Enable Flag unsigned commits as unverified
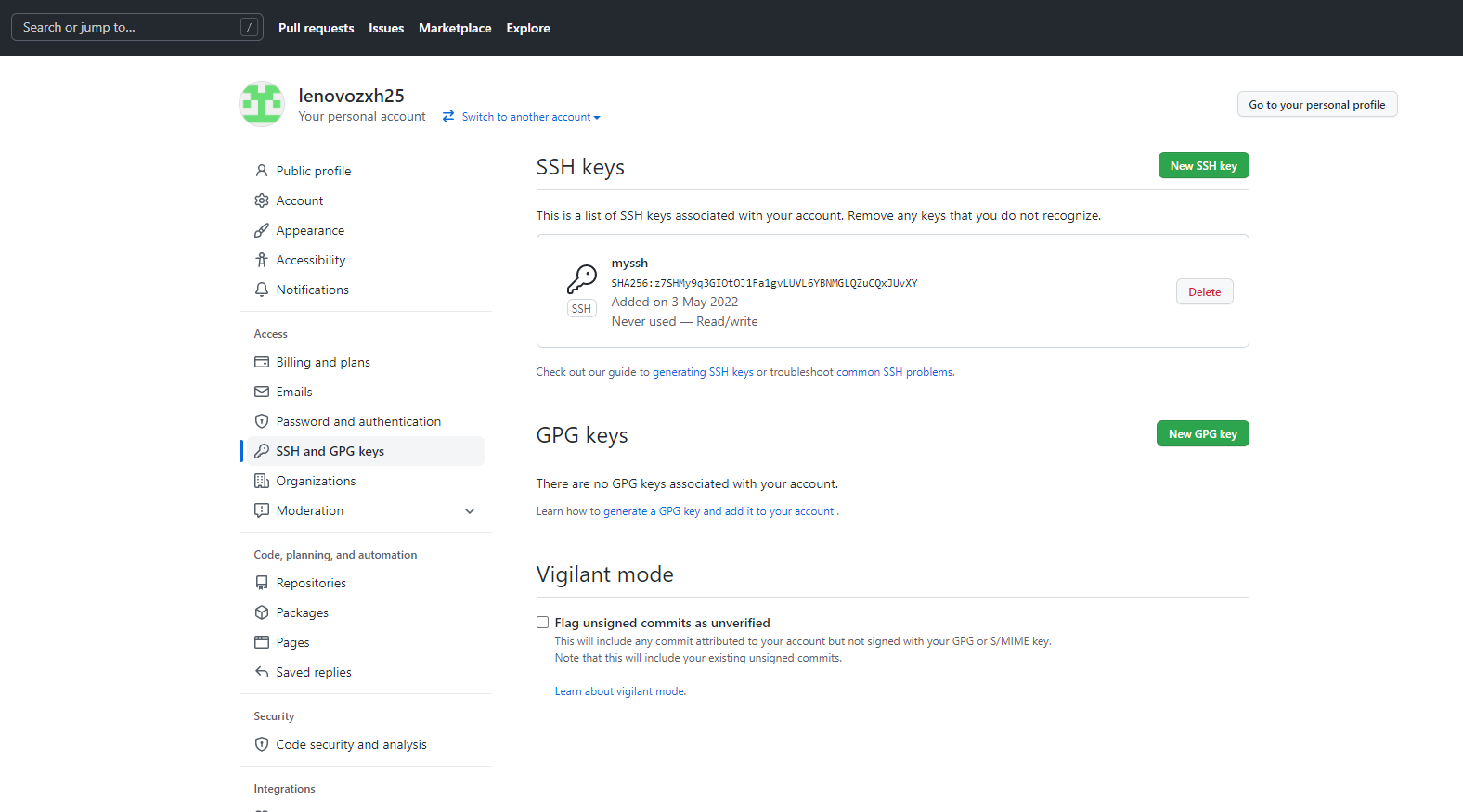 click(543, 623)
